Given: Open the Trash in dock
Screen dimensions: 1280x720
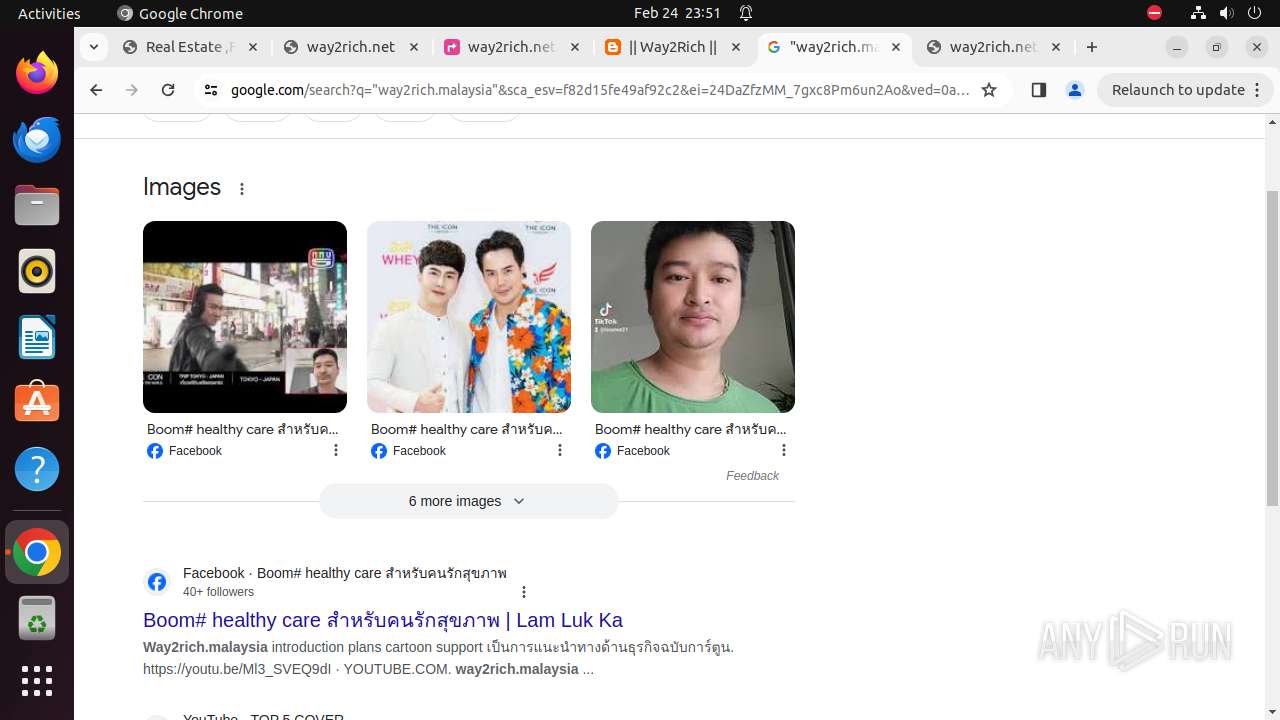Looking at the screenshot, I should 37,618.
